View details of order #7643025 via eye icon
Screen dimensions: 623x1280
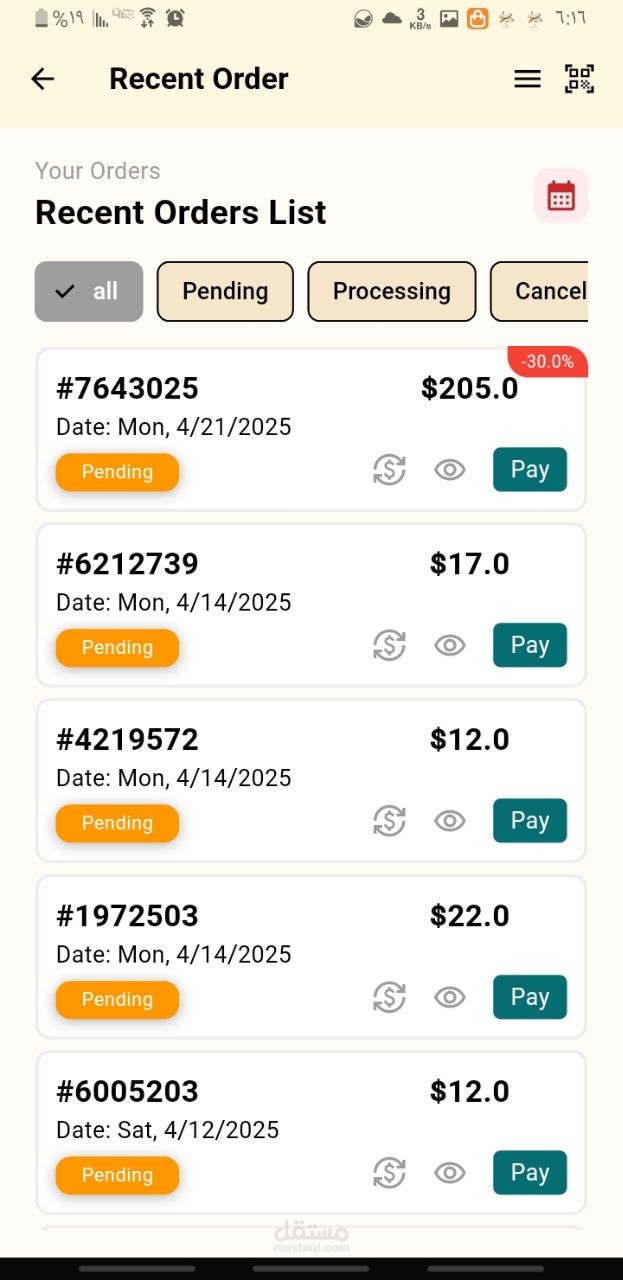(450, 470)
